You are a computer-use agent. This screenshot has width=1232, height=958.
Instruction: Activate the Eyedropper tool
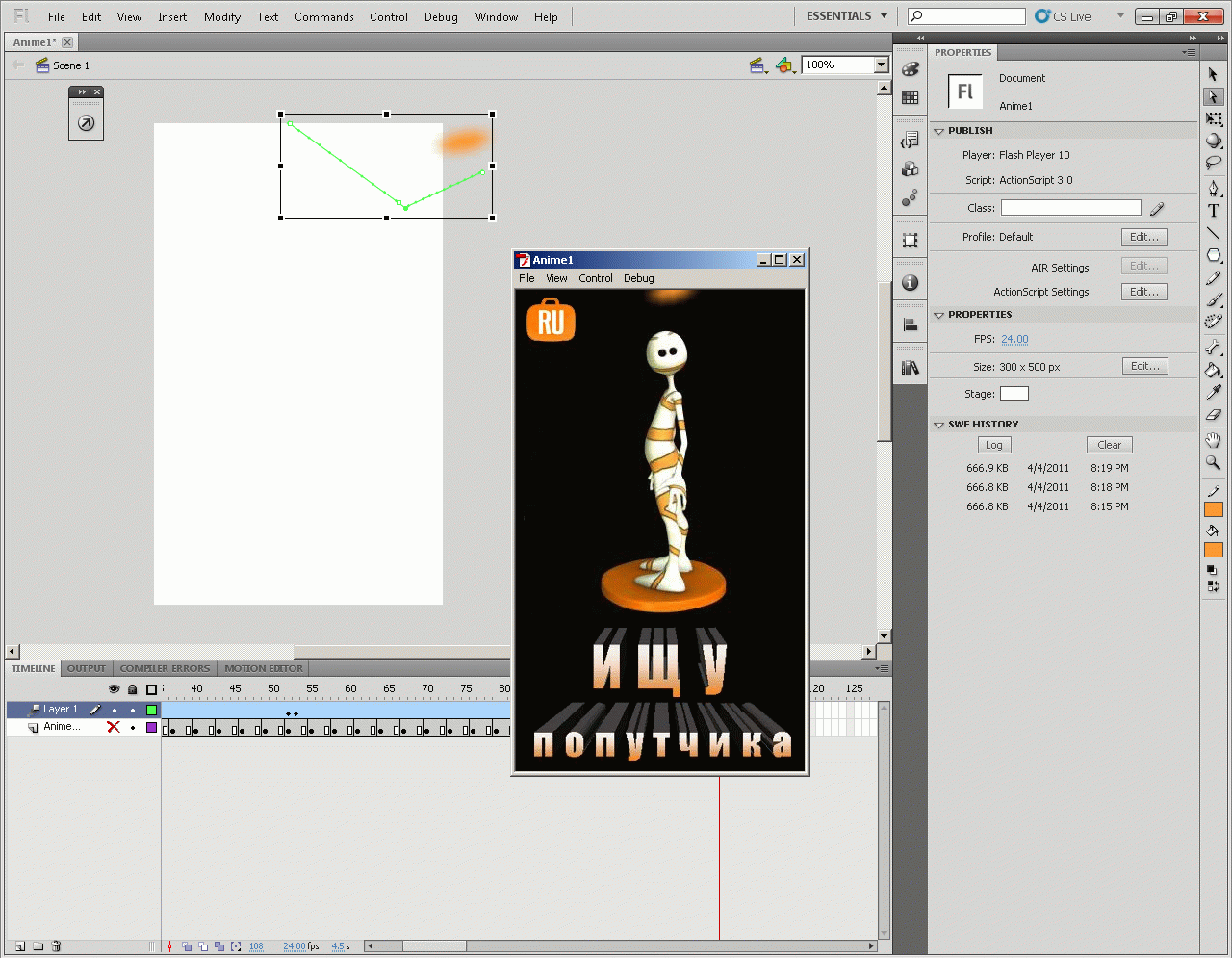tap(1214, 392)
